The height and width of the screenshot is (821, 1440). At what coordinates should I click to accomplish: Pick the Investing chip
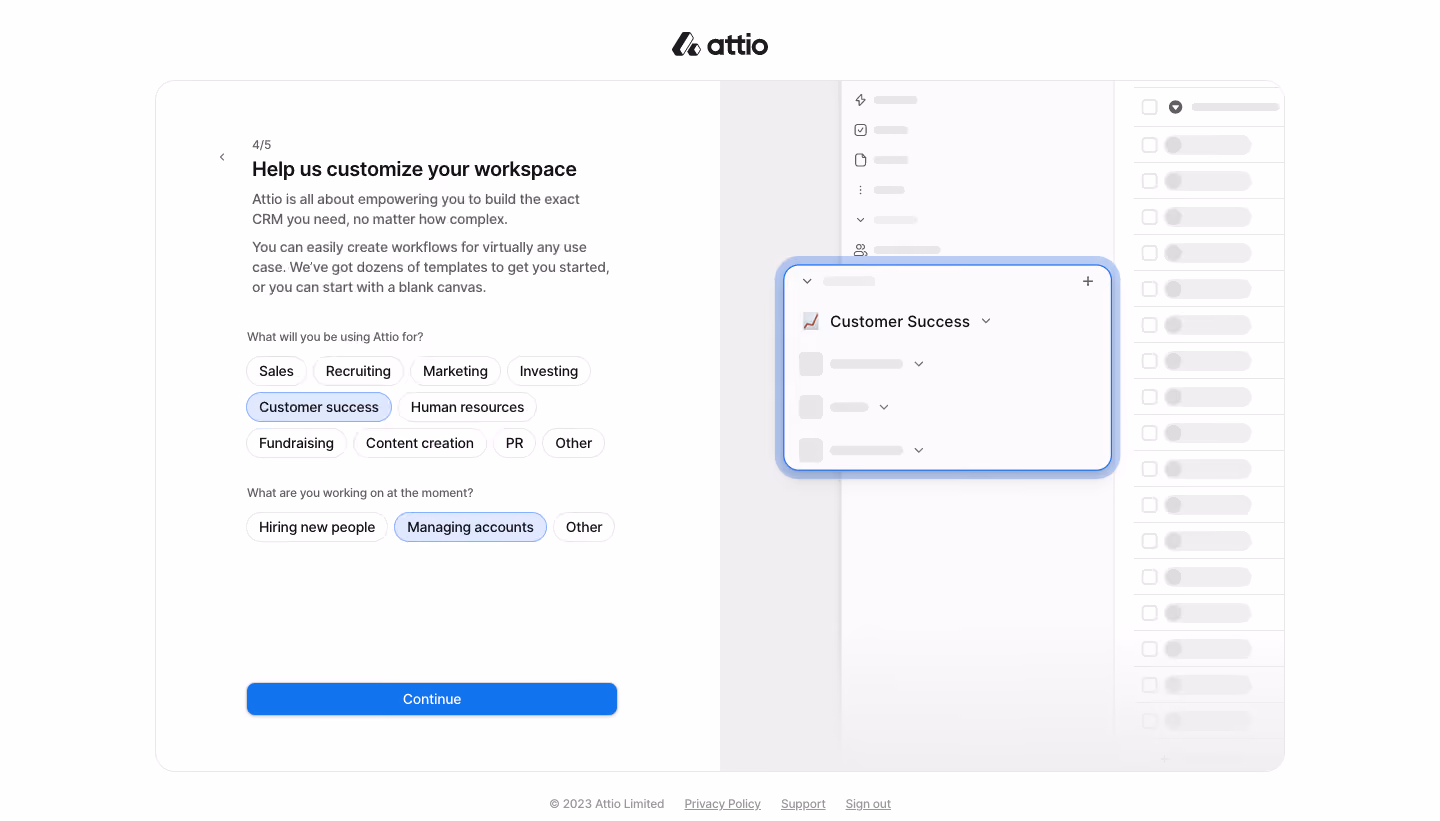tap(549, 371)
